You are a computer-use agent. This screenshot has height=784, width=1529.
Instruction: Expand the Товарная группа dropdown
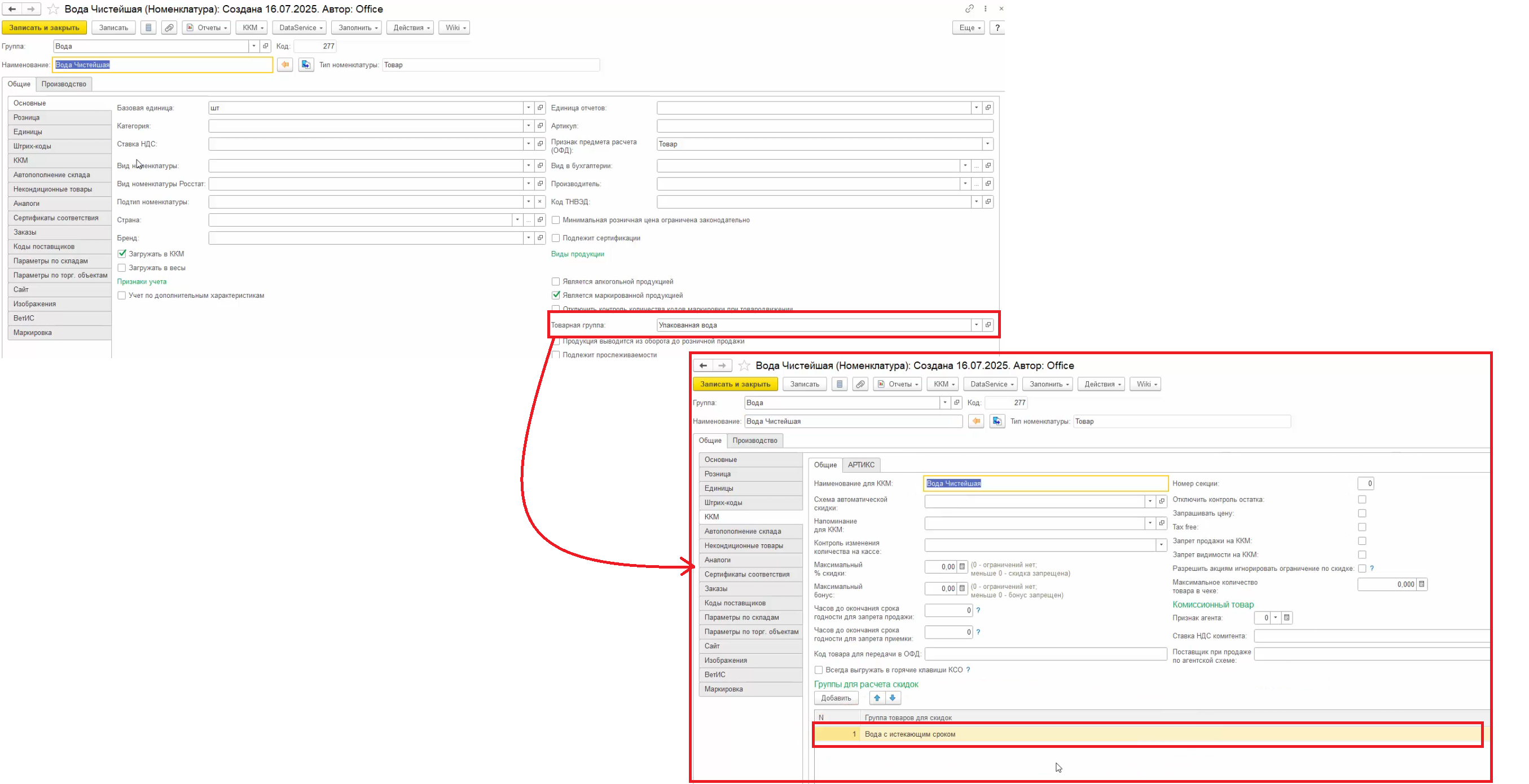[x=976, y=325]
